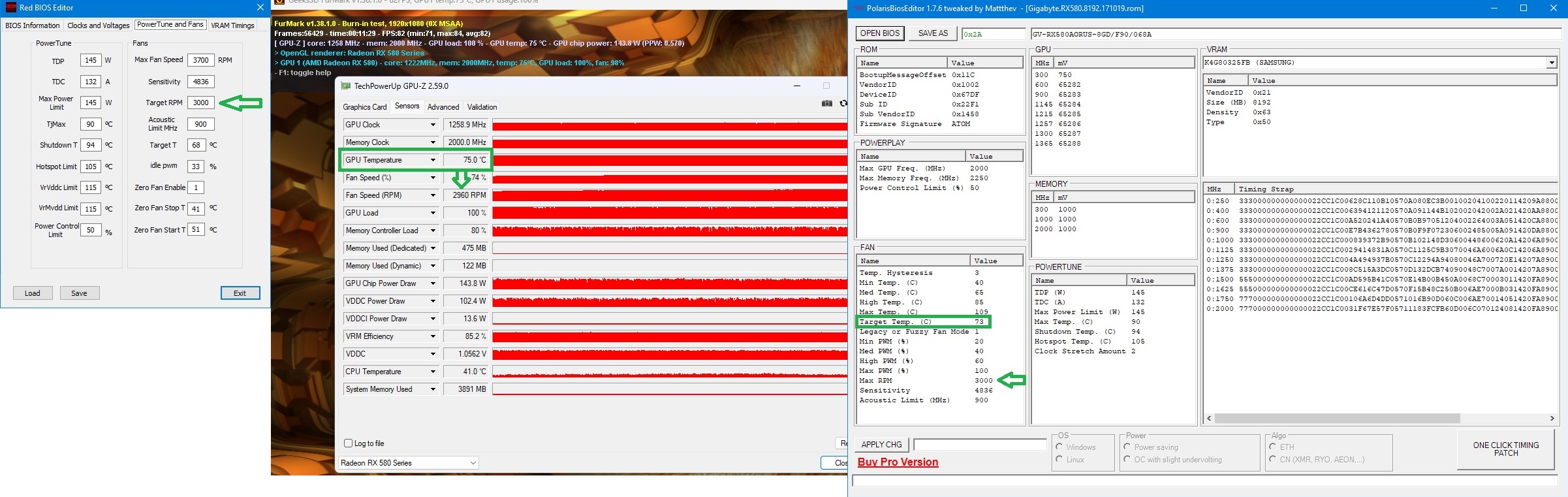Select the ETH algo radio button
Screen dimensions: 1568x497
[x=1273, y=447]
